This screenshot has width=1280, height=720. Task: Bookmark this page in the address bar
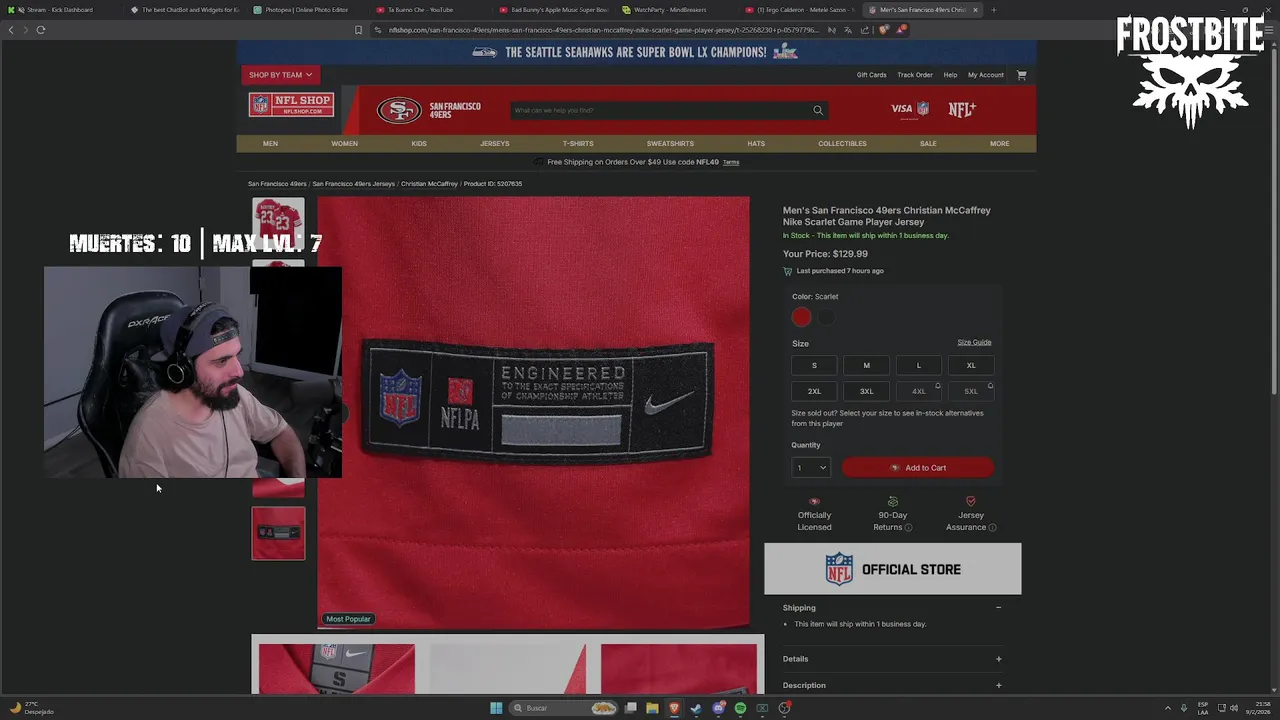tap(358, 29)
